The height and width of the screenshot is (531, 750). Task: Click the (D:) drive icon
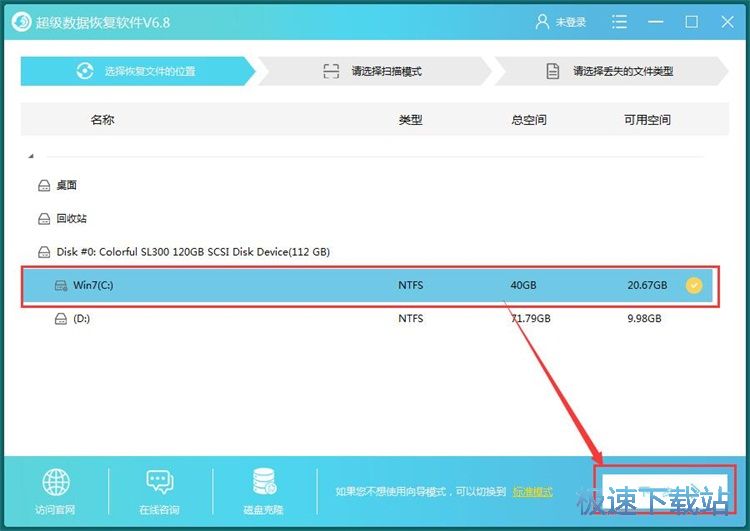(61, 319)
